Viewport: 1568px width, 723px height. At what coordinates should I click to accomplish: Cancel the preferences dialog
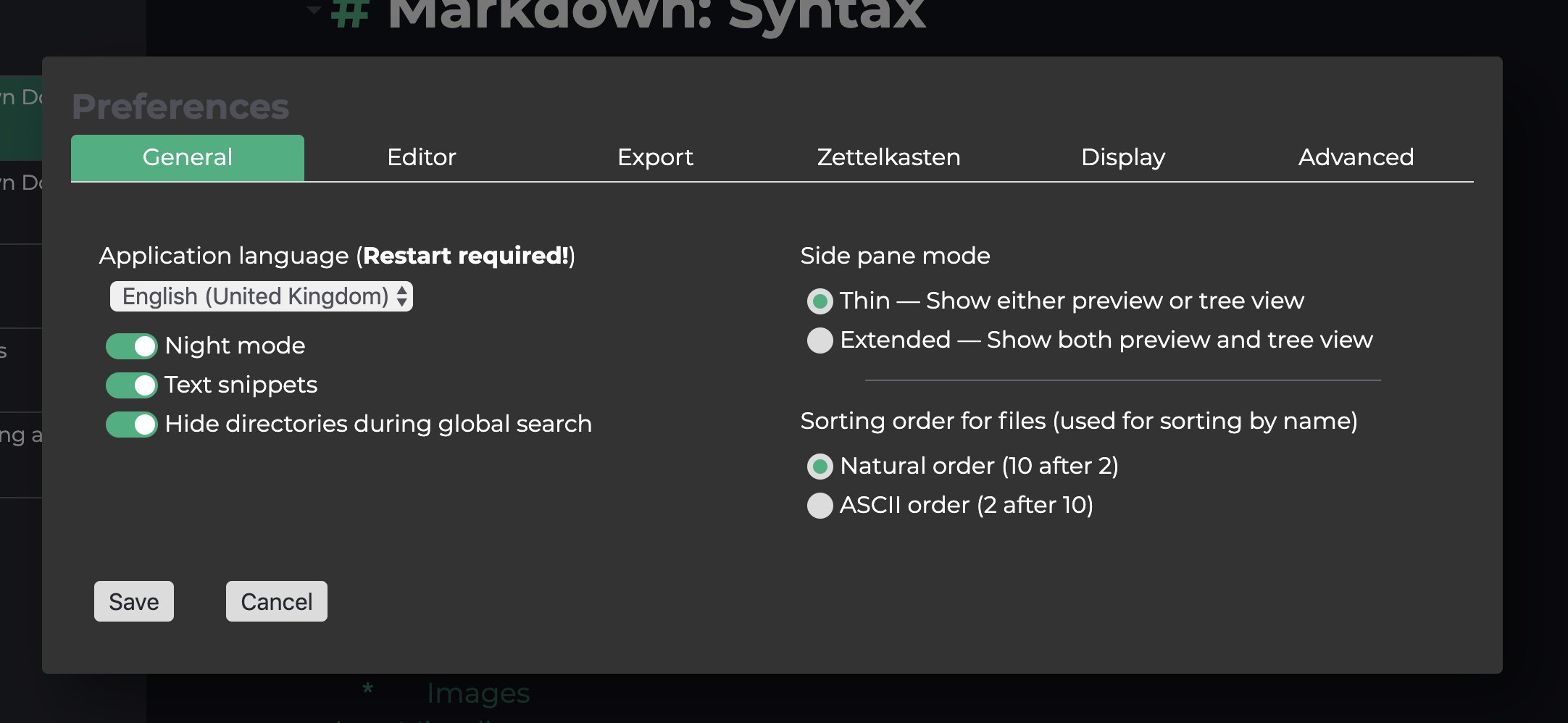(x=277, y=601)
